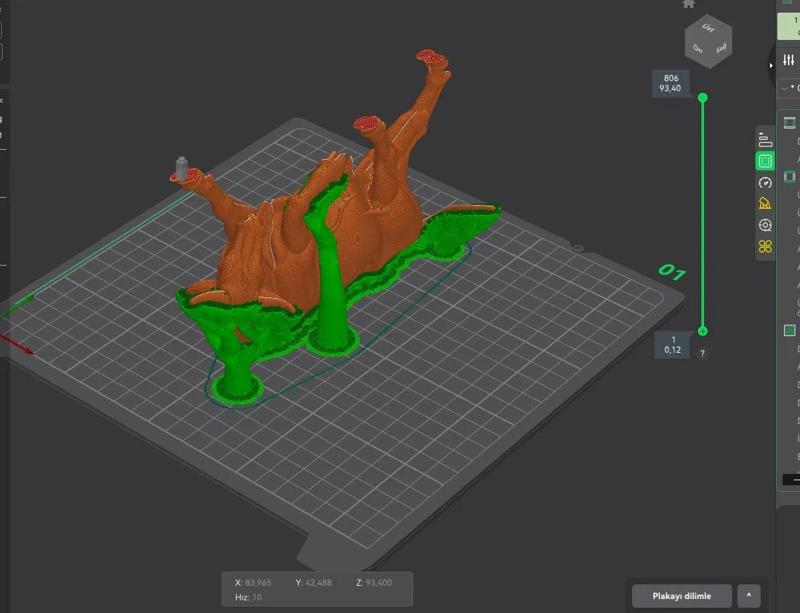Select the Üst face of view cube
Image resolution: width=800 pixels, height=613 pixels.
[708, 27]
